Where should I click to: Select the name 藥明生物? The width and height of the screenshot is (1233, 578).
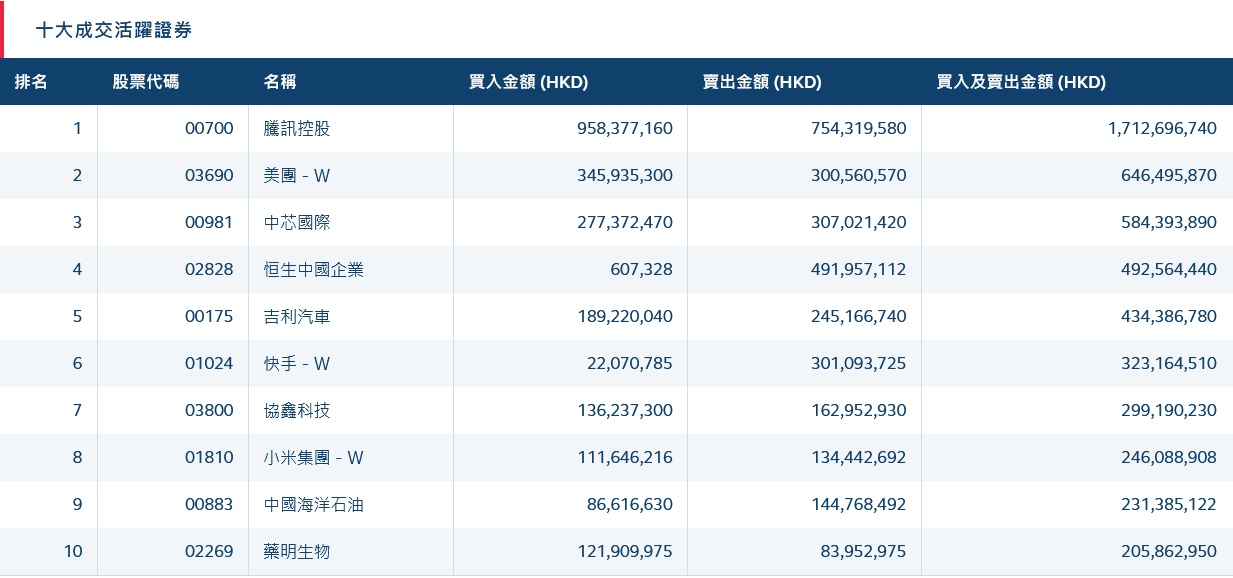[297, 551]
